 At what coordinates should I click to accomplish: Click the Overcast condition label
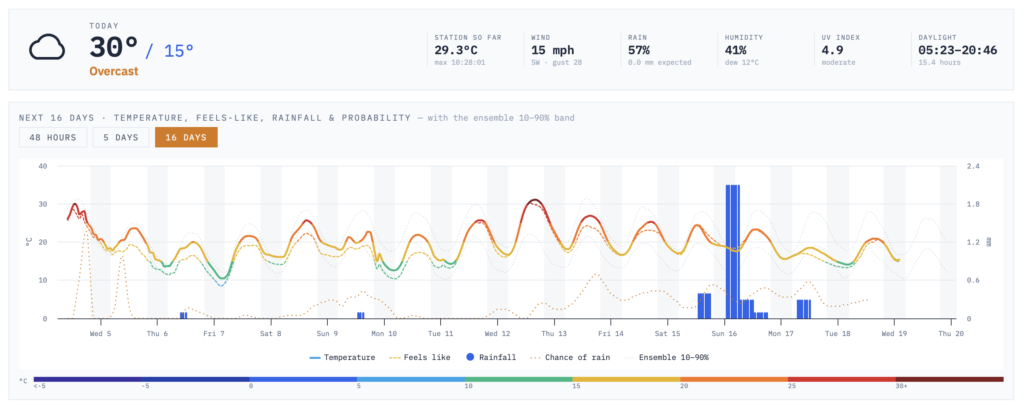[x=114, y=71]
